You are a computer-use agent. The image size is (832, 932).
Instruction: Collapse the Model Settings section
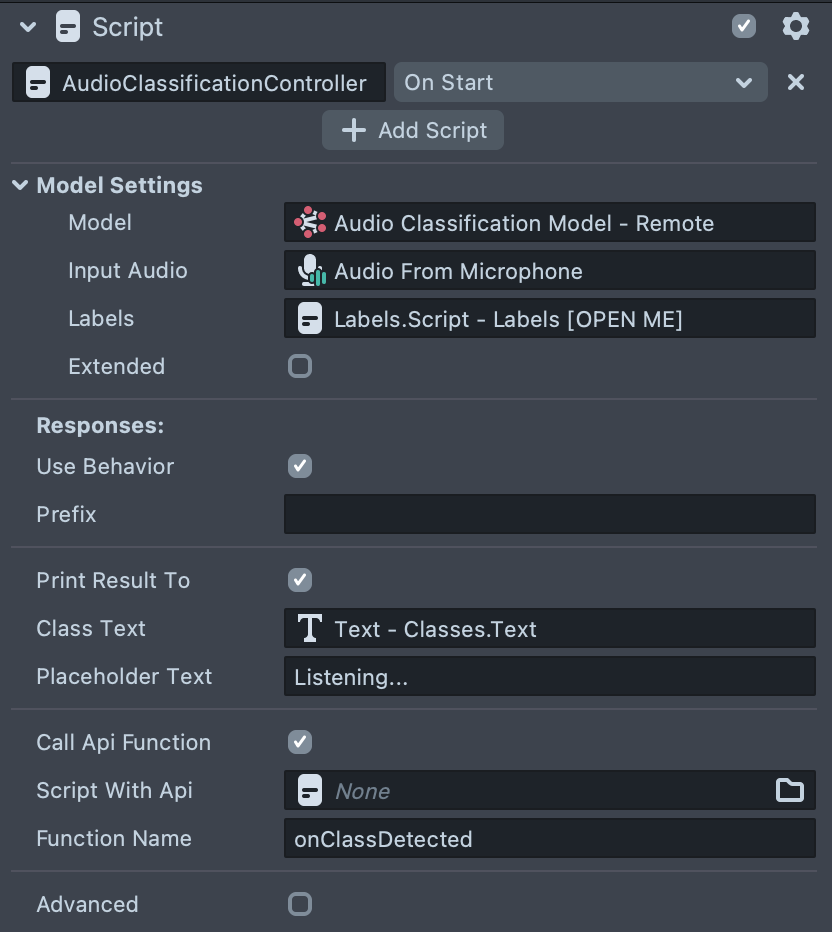coord(18,185)
